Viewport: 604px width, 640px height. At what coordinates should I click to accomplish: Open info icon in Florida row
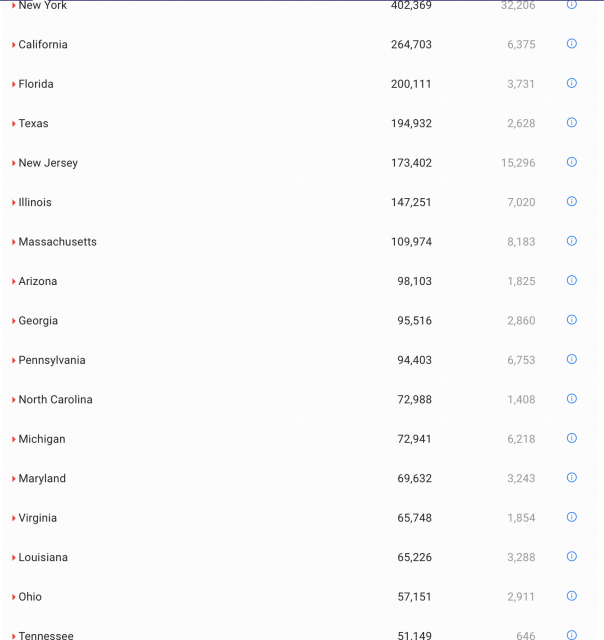point(572,83)
